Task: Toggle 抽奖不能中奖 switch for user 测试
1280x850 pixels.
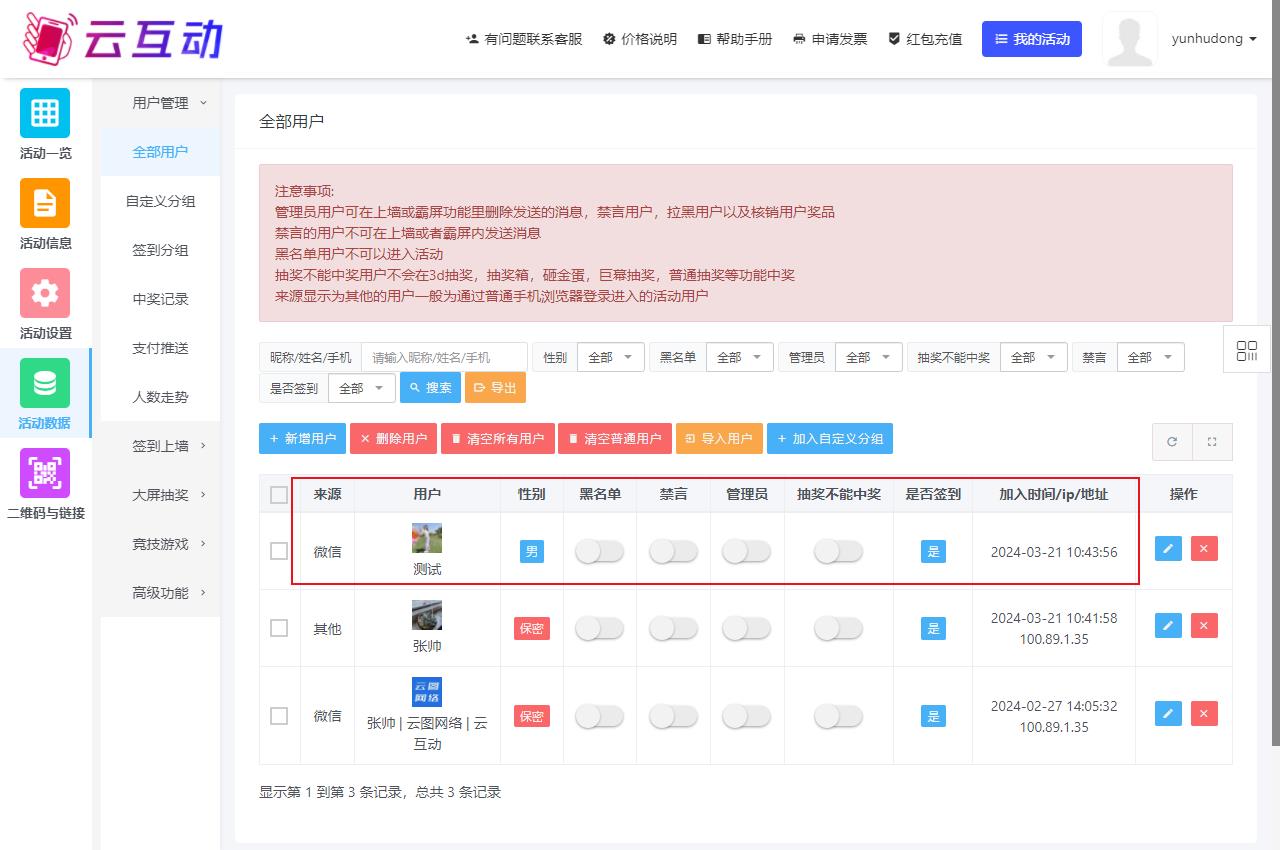Action: pos(838,550)
